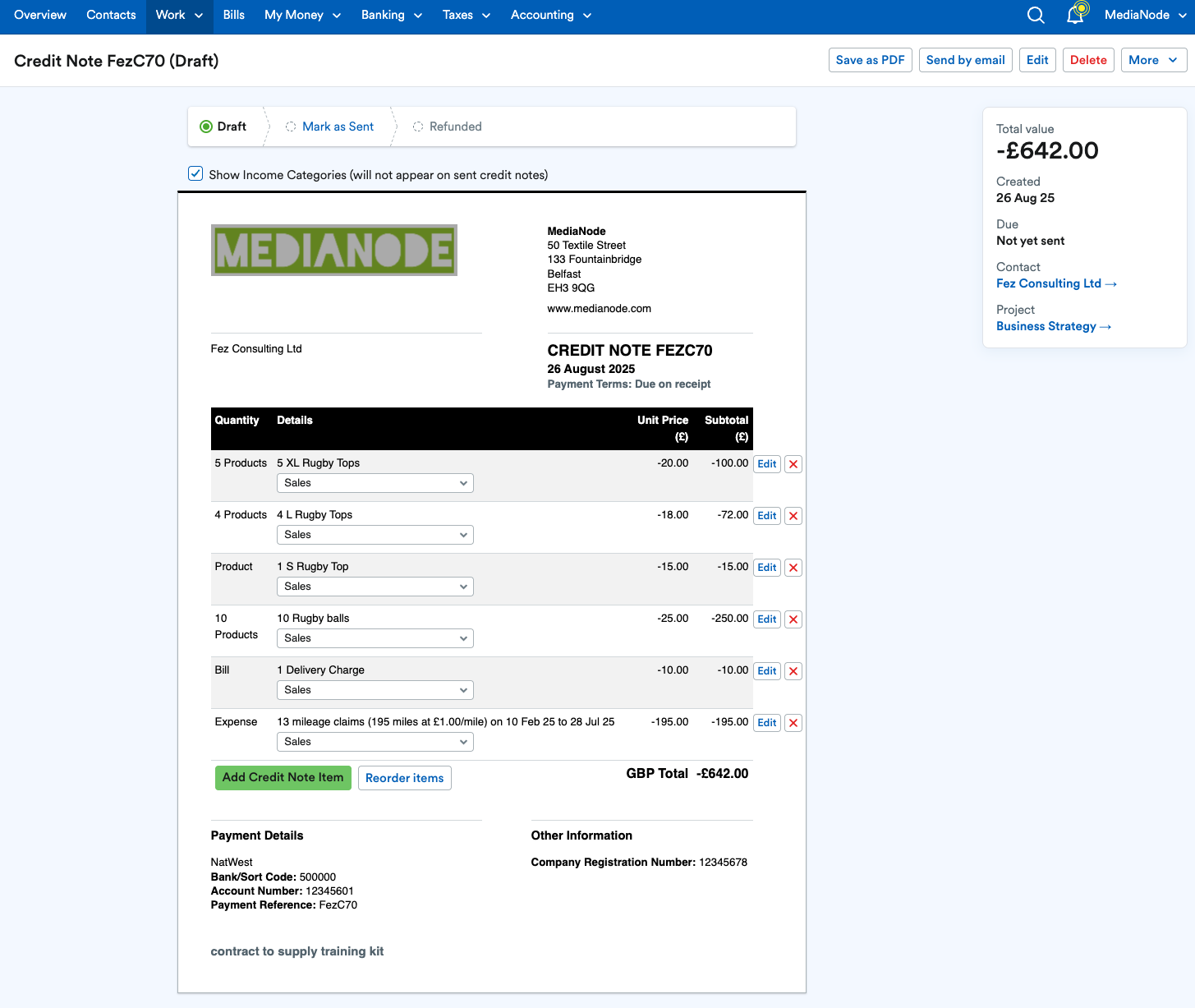Viewport: 1195px width, 1008px height.
Task: Click Add Credit Note Item button
Action: click(x=283, y=777)
